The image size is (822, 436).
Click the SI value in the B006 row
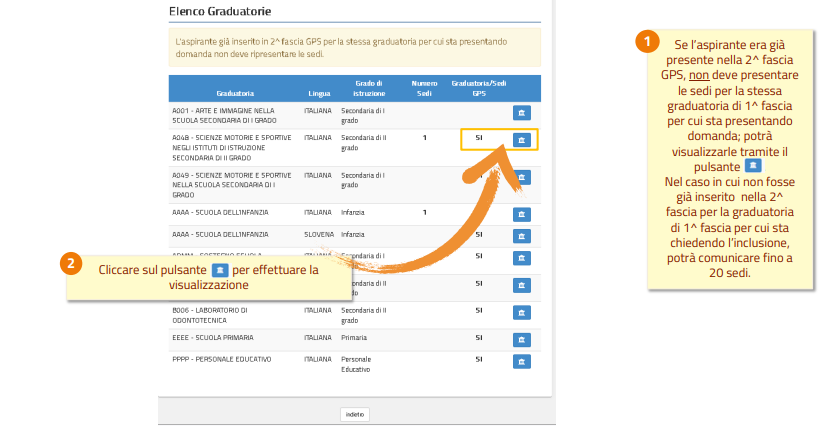[479, 310]
